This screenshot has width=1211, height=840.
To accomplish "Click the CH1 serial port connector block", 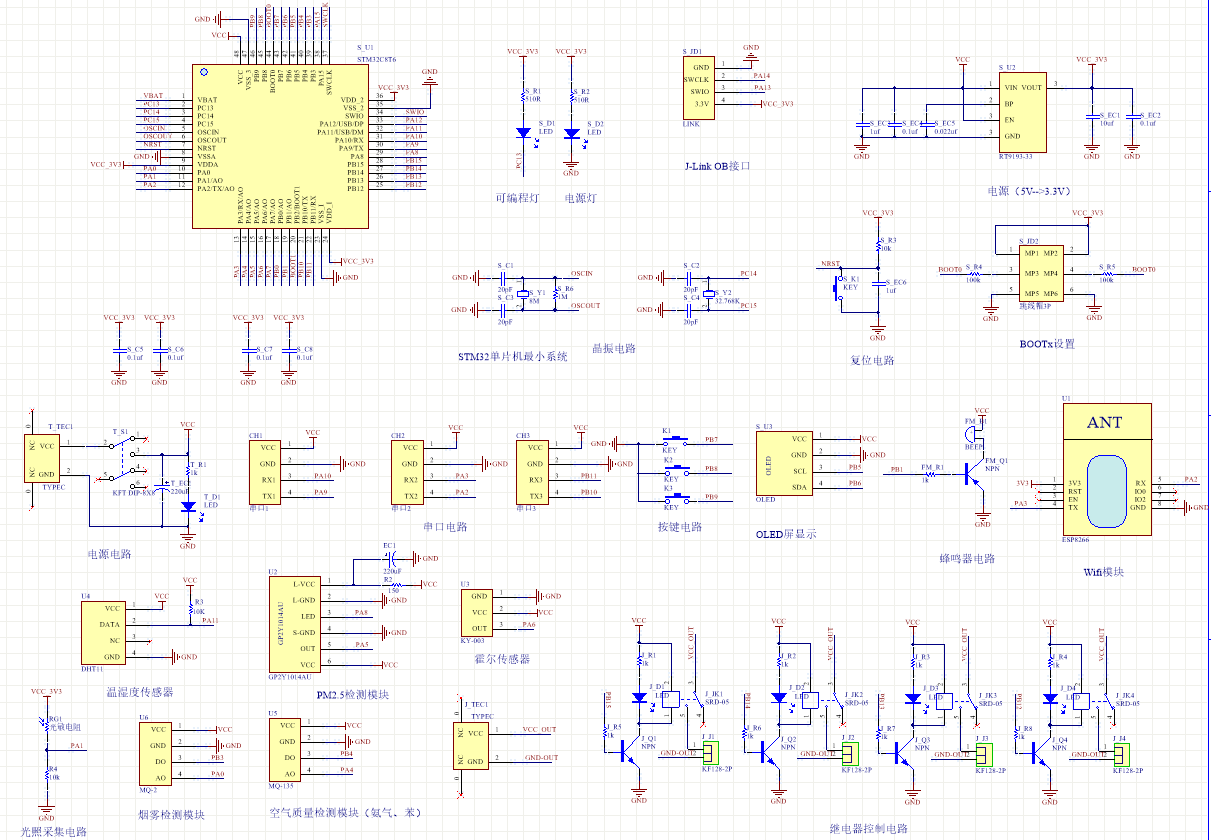I will click(x=266, y=472).
